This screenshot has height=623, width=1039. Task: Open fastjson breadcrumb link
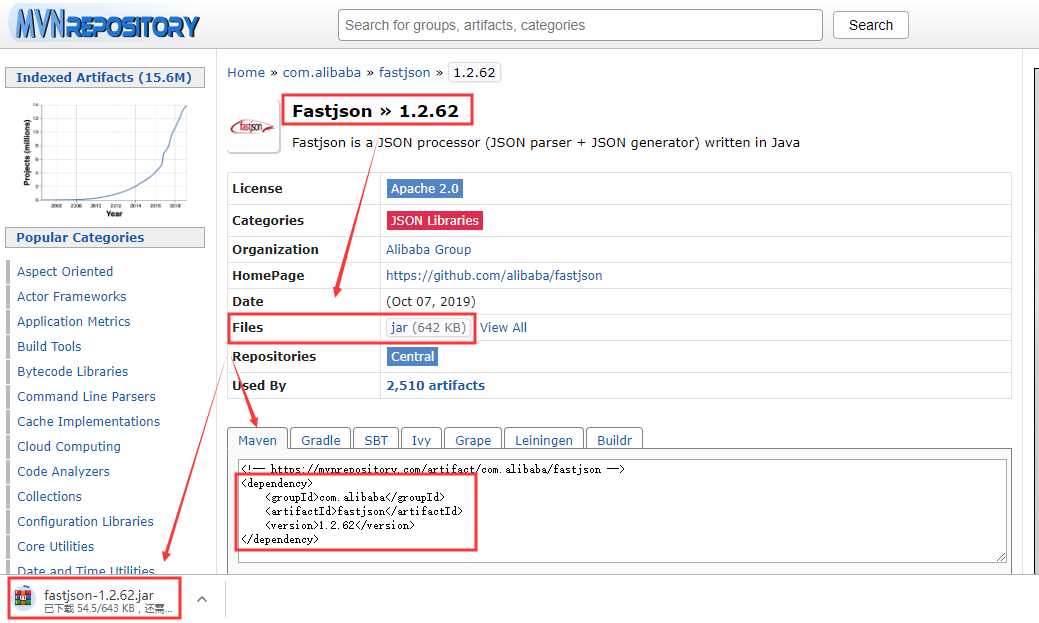pos(404,72)
